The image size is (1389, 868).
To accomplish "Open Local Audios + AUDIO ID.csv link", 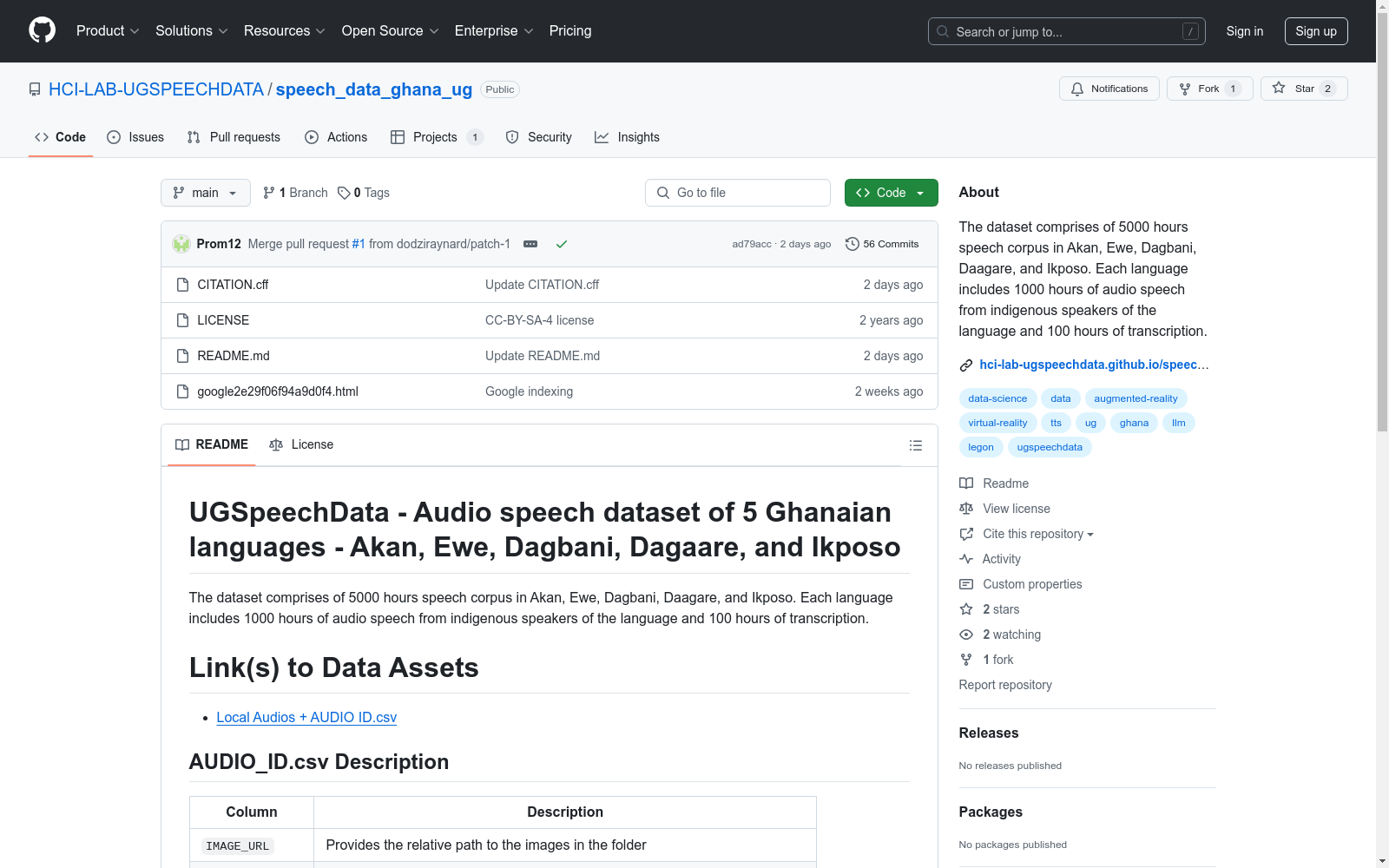I will [306, 717].
